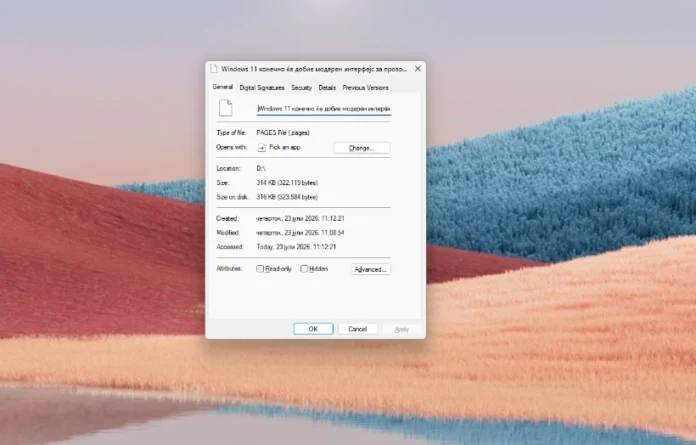Close the properties dialog with X
This screenshot has height=445, width=696.
pyautogui.click(x=418, y=69)
